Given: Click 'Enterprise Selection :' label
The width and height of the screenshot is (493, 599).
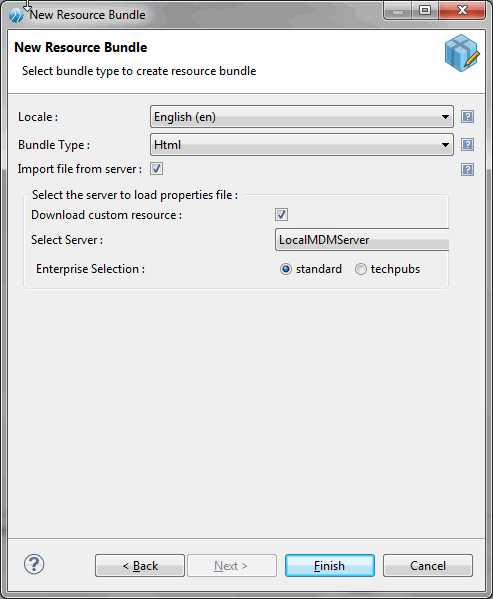Looking at the screenshot, I should tap(91, 269).
